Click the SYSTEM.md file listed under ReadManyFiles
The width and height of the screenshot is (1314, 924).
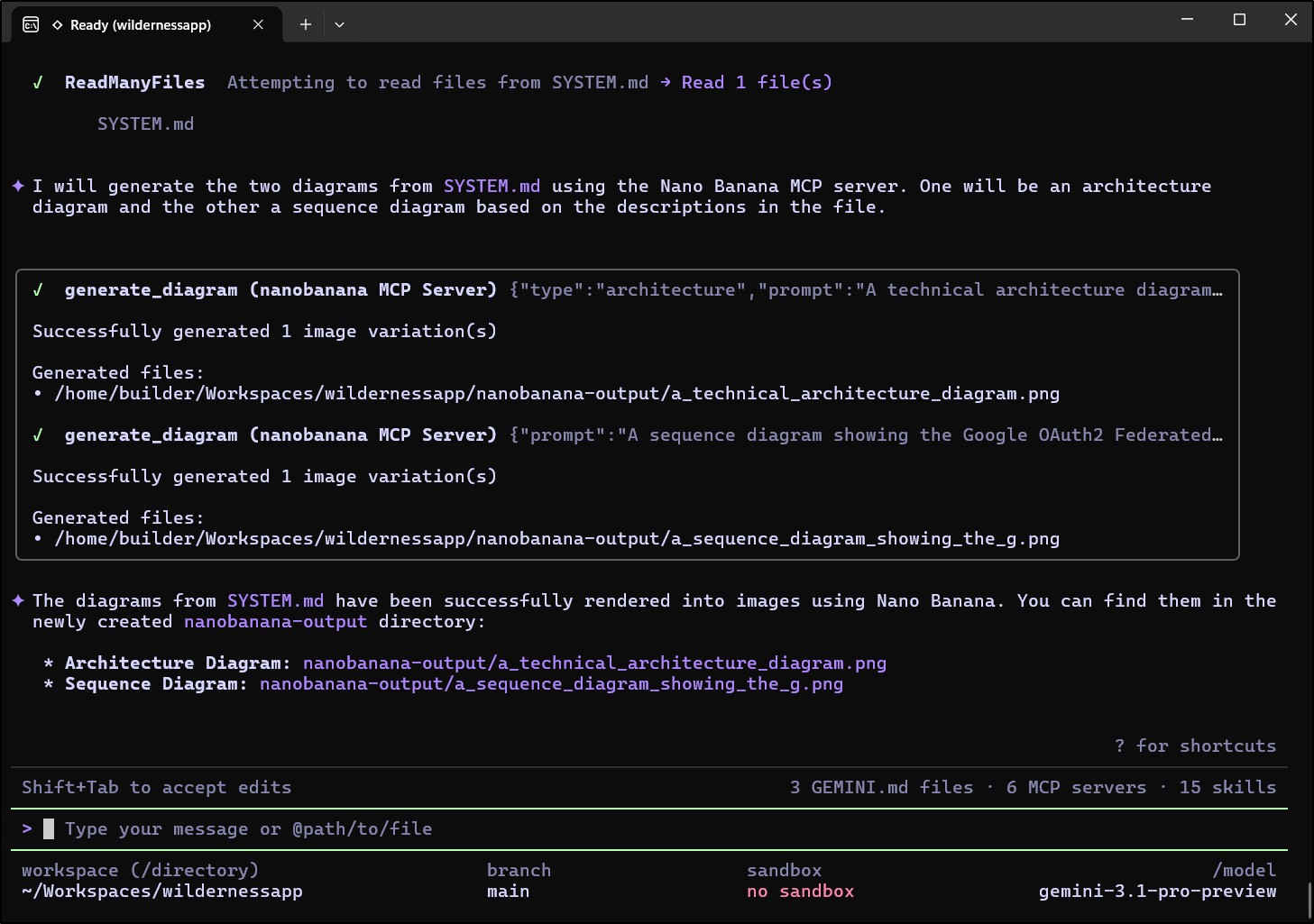point(145,124)
